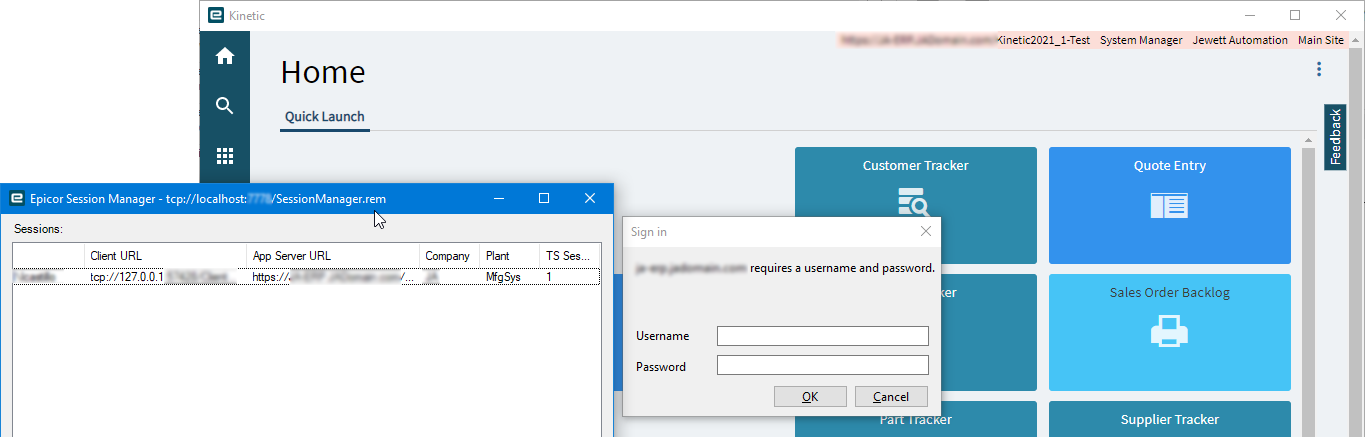Open the three-dot overflow menu in Kinetic
Screen dimensions: 1365x437
1319,69
